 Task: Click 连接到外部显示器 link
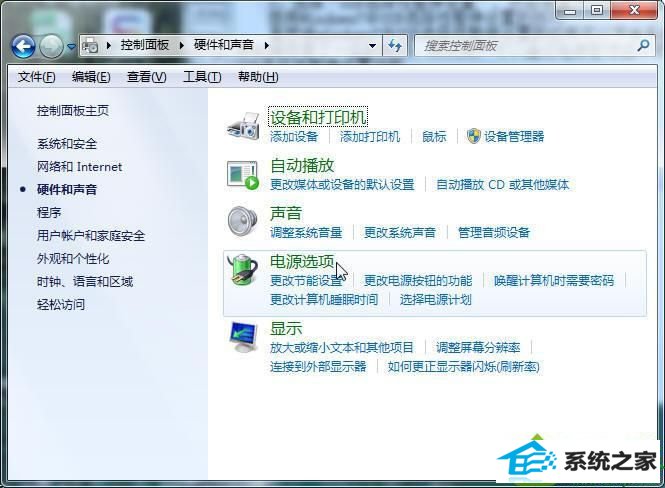click(x=318, y=367)
